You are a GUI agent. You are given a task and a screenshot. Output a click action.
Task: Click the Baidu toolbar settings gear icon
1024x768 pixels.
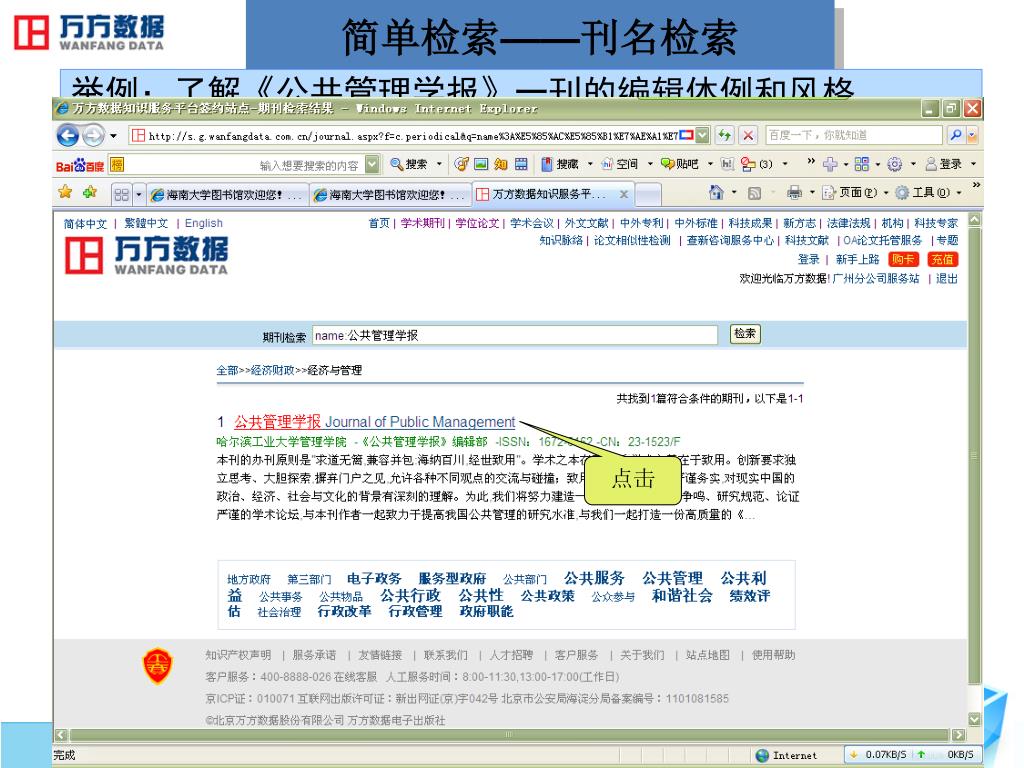(x=894, y=165)
